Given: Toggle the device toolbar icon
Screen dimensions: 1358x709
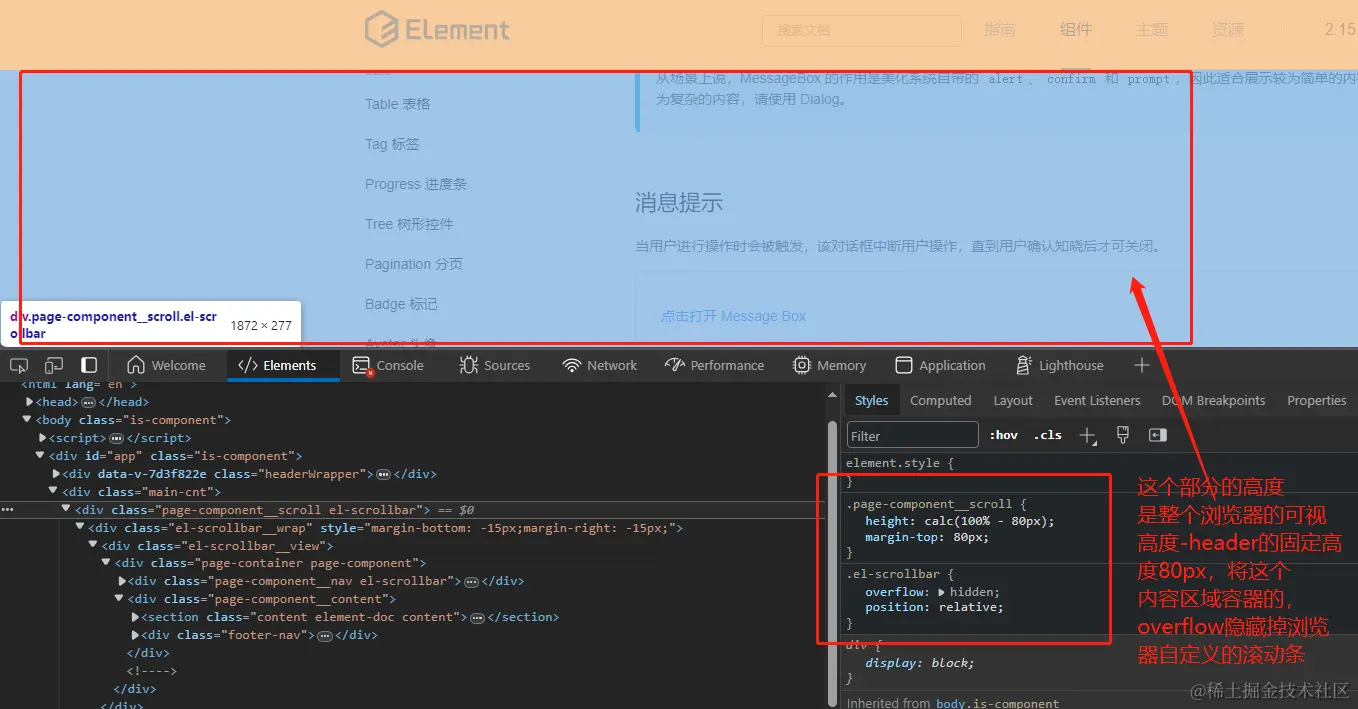Looking at the screenshot, I should [53, 365].
